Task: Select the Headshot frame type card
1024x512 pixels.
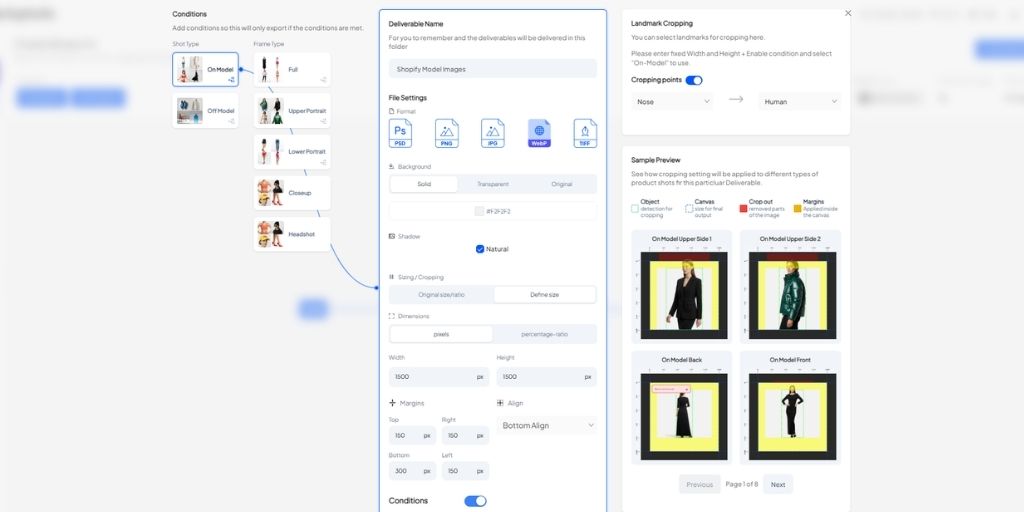Action: point(292,234)
